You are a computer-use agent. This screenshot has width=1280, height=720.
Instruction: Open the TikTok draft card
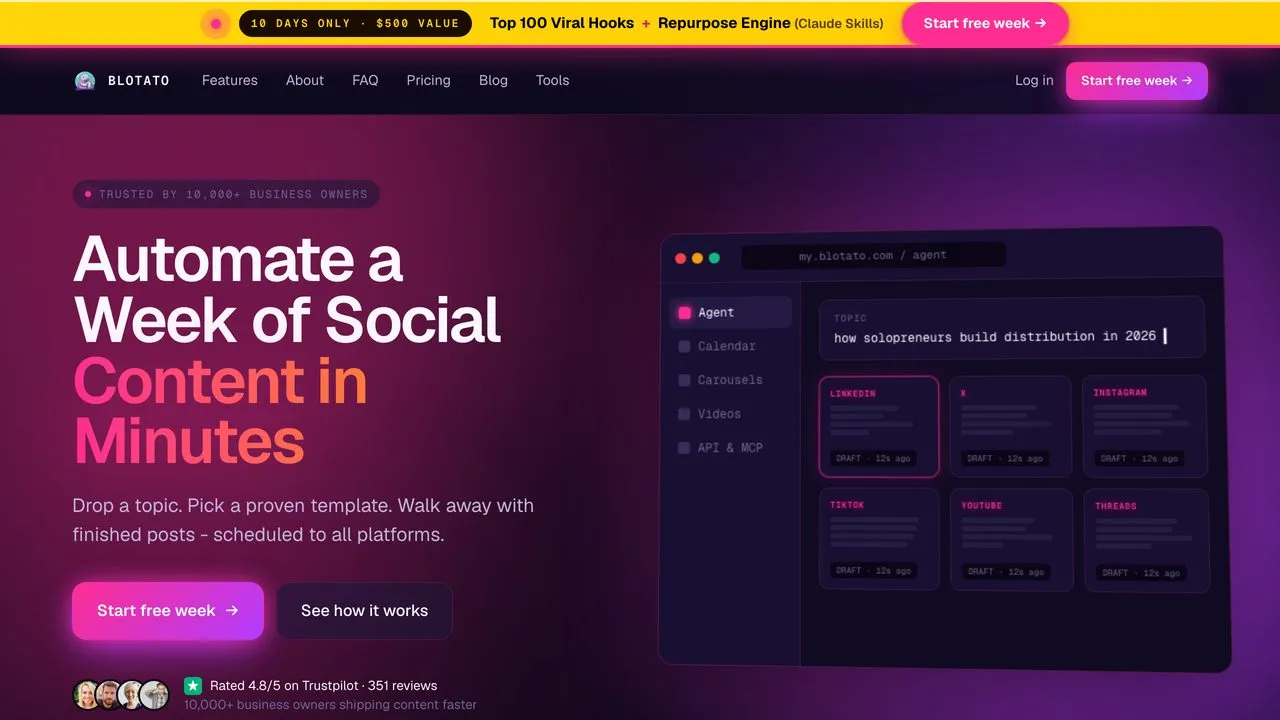point(879,538)
